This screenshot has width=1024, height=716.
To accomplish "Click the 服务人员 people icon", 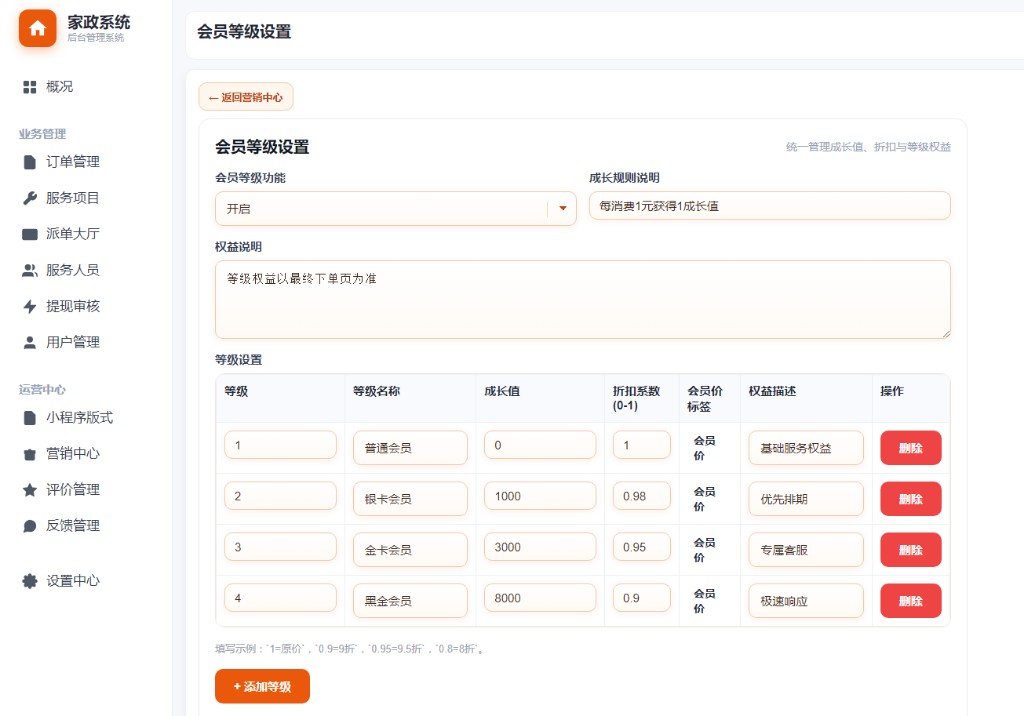I will [x=29, y=270].
